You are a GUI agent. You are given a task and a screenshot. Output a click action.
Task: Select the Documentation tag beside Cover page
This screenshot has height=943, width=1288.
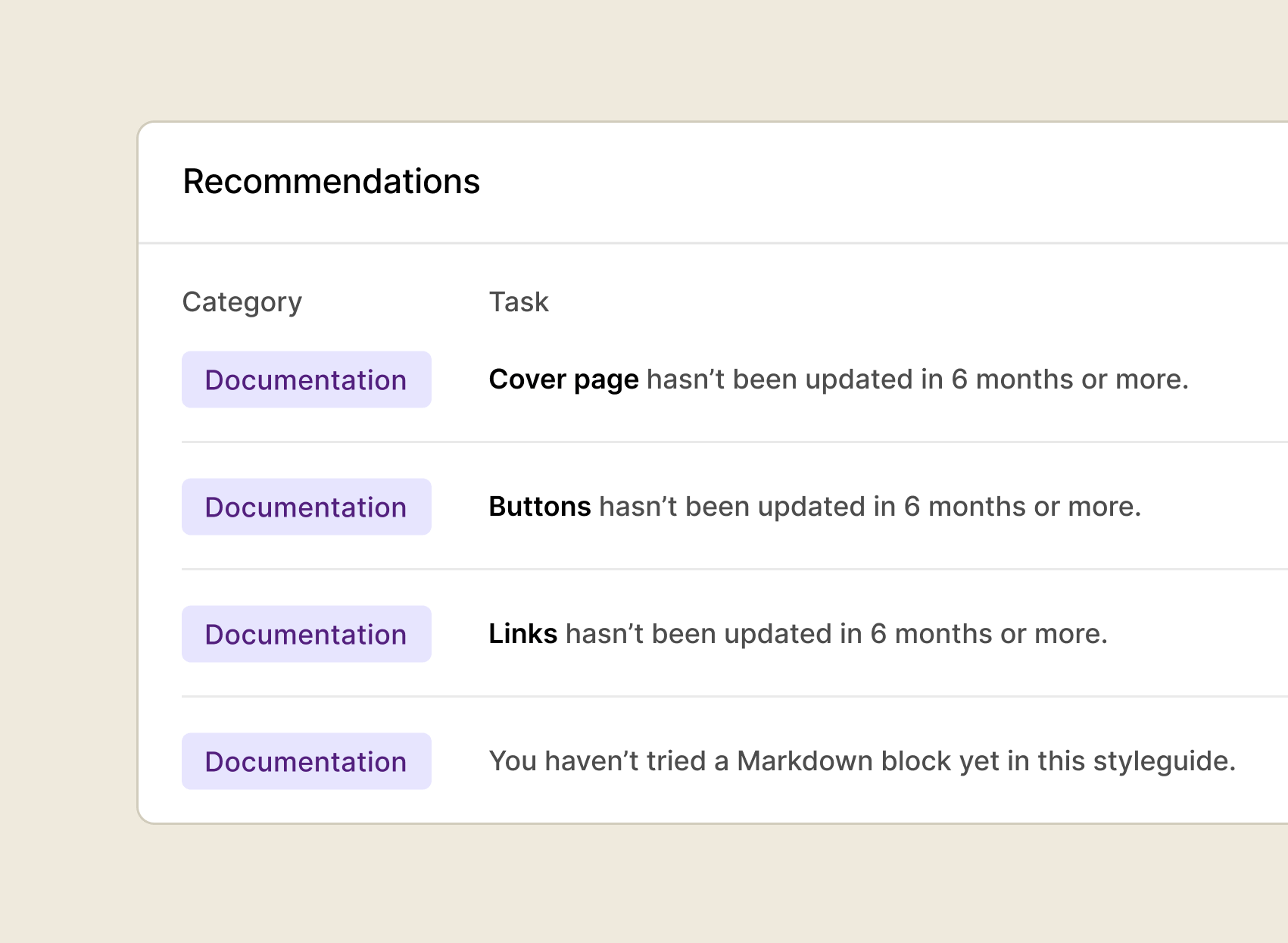(x=306, y=379)
